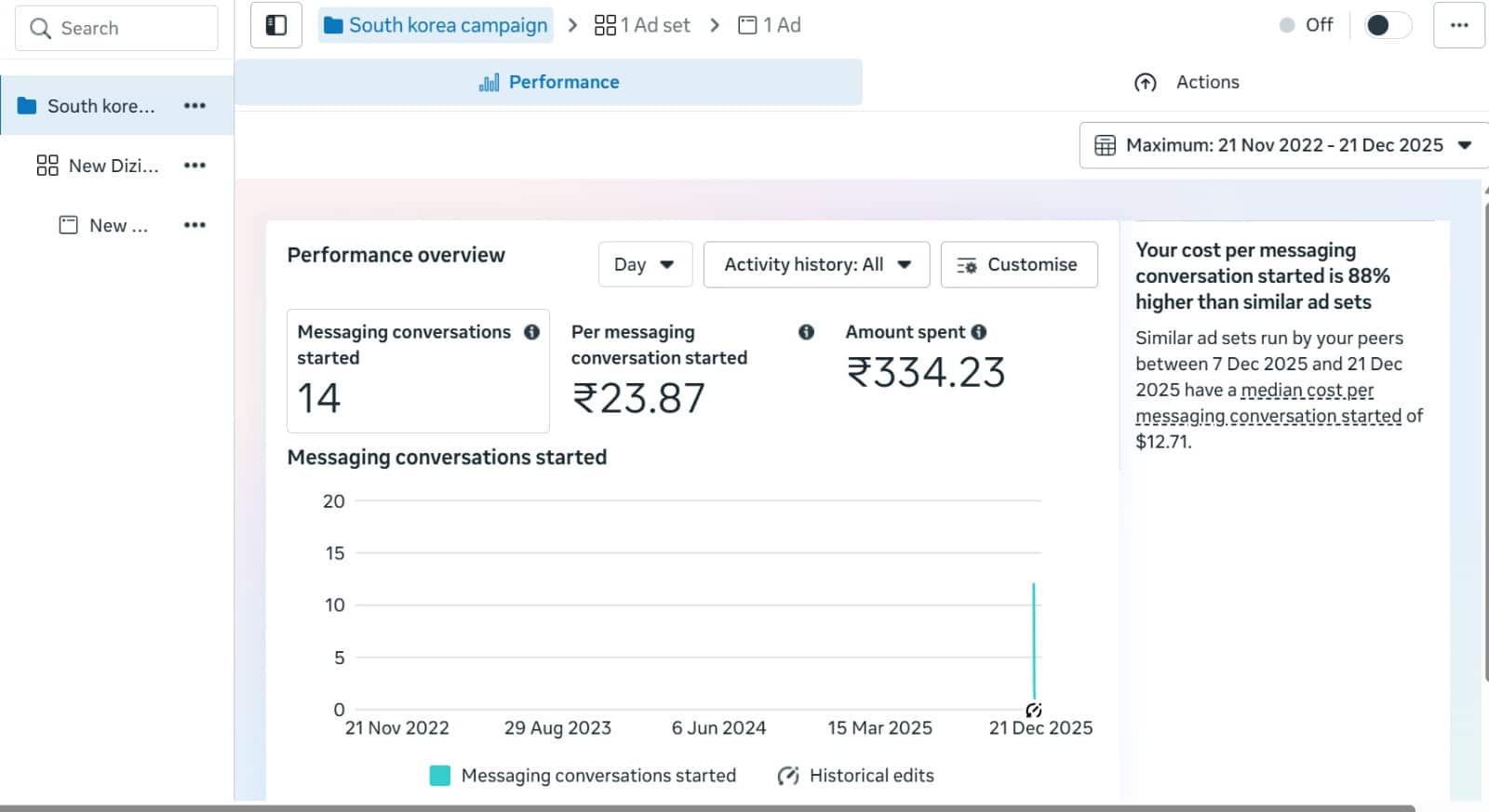Switch to the Performance tab
Viewport: 1489px width, 812px height.
click(549, 82)
